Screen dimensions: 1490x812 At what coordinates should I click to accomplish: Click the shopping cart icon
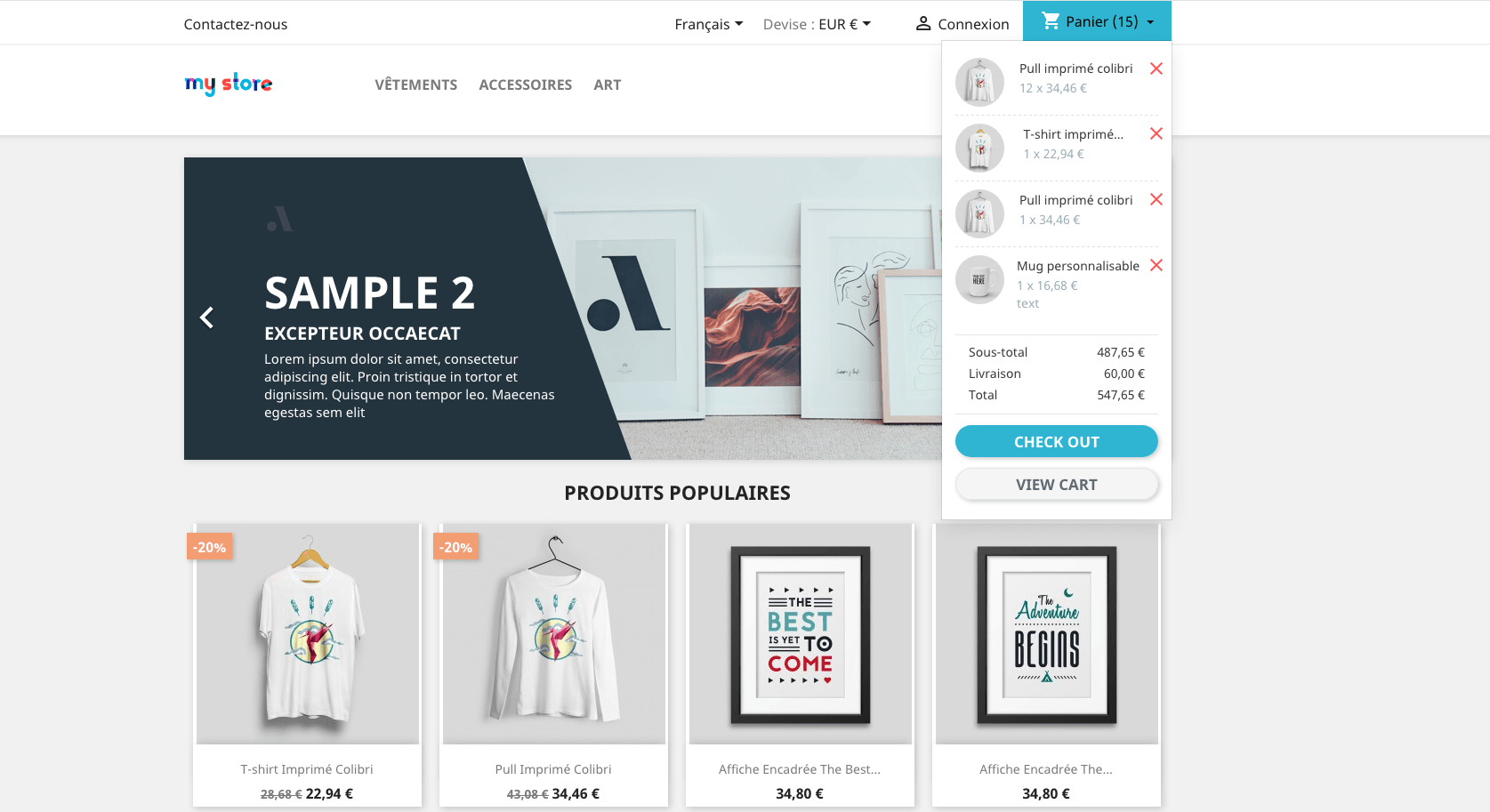pos(1051,20)
